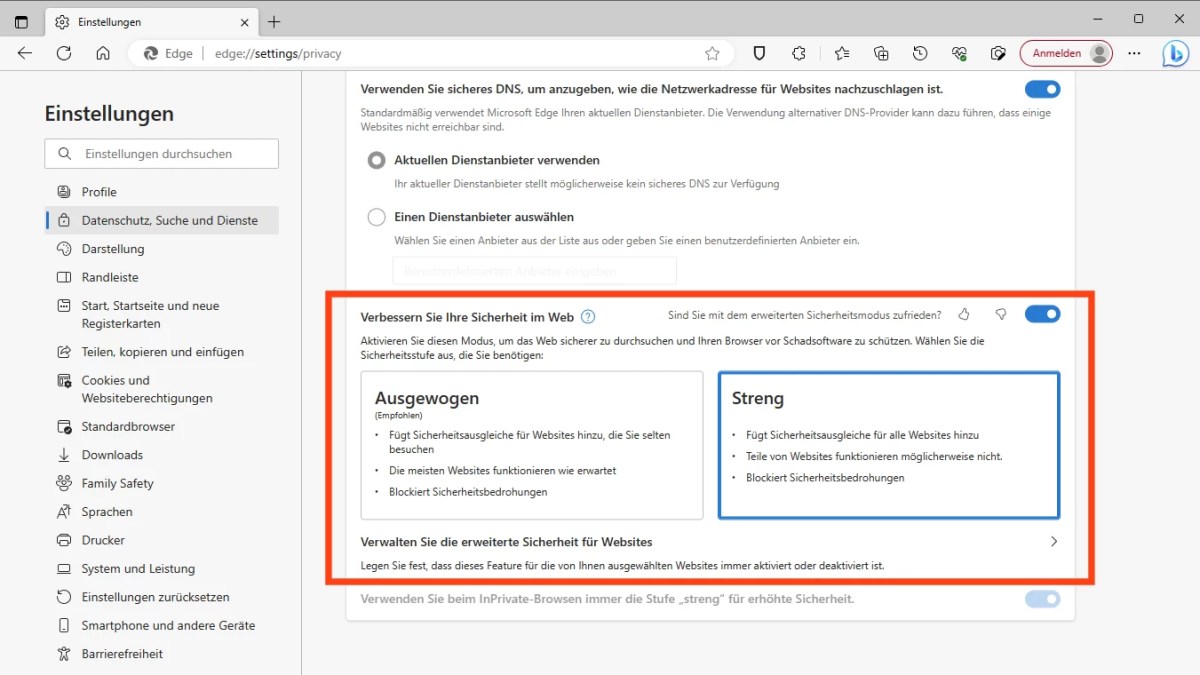Open the Collections icon
1200x675 pixels.
(881, 54)
